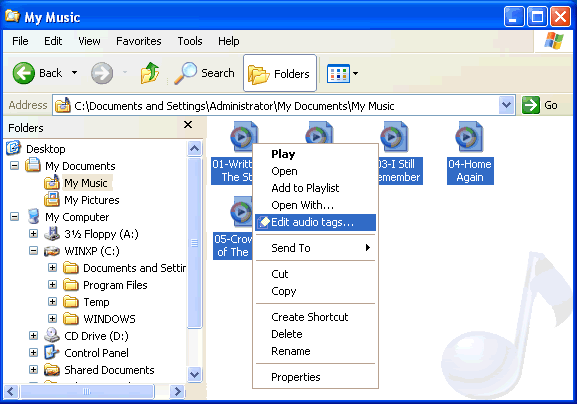
Task: Choose Add to Playlist
Action: coord(315,188)
